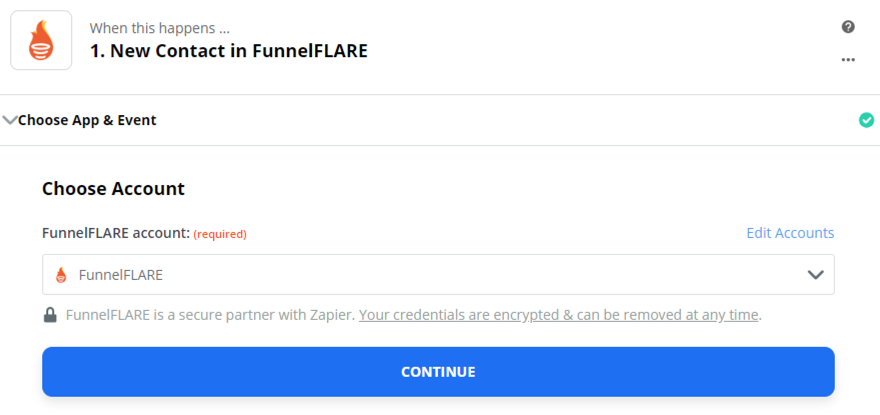Click the selected FunnelFLARE account name text
Image resolution: width=880 pixels, height=415 pixels.
121,275
